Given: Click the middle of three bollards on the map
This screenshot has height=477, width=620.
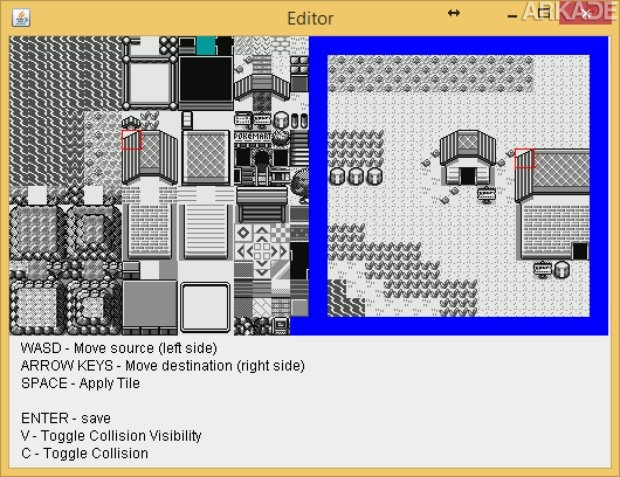Looking at the screenshot, I should (356, 176).
